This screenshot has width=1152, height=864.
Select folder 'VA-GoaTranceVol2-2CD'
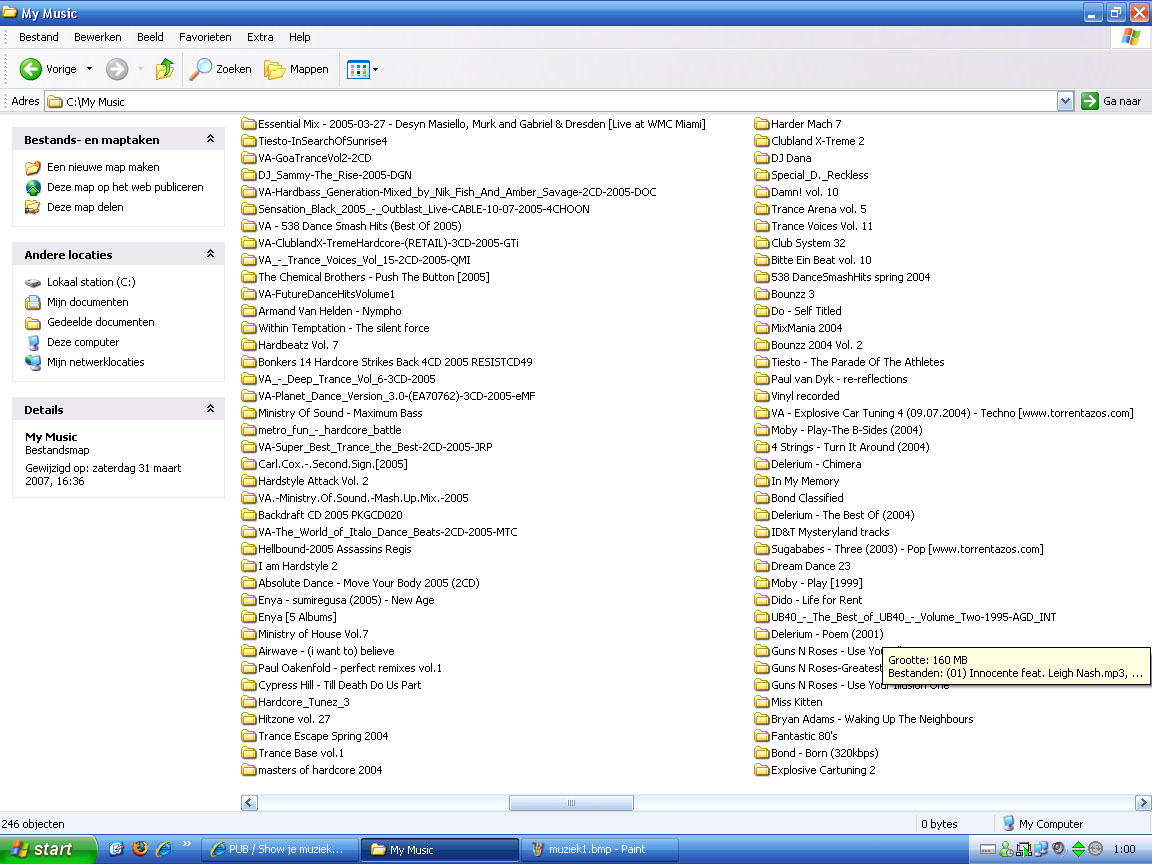306,158
